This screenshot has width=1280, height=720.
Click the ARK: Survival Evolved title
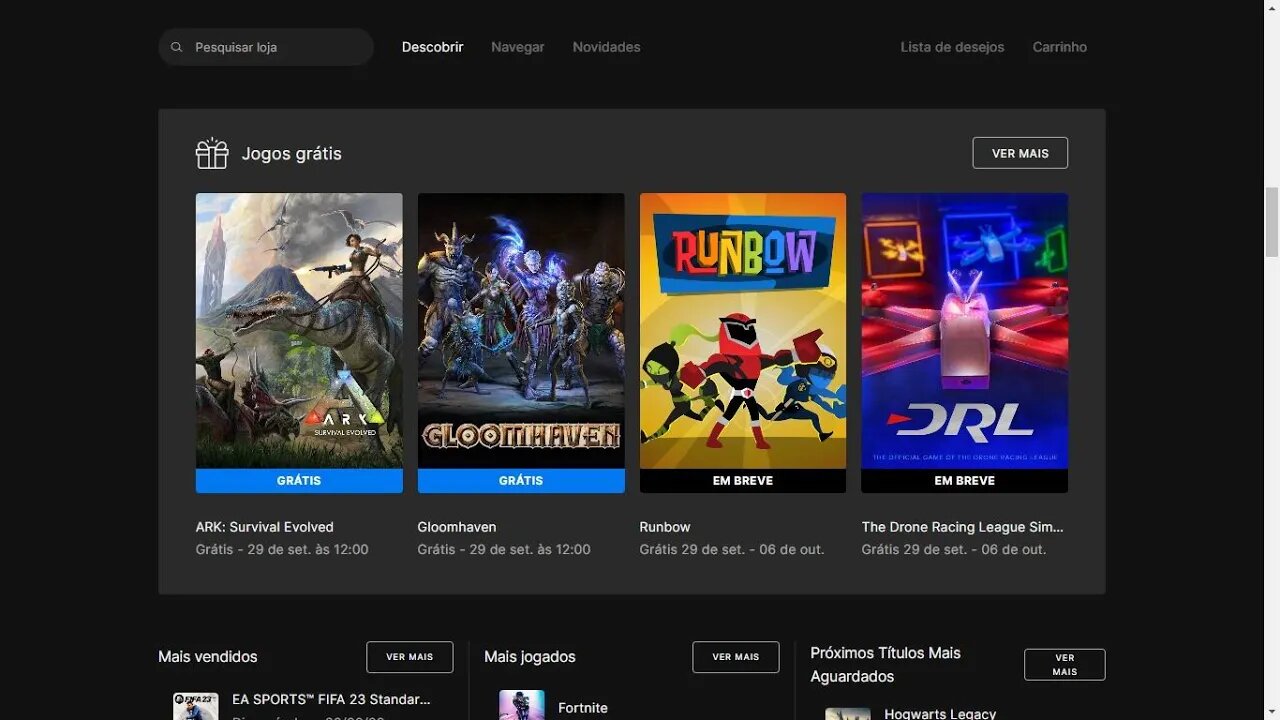tap(265, 527)
